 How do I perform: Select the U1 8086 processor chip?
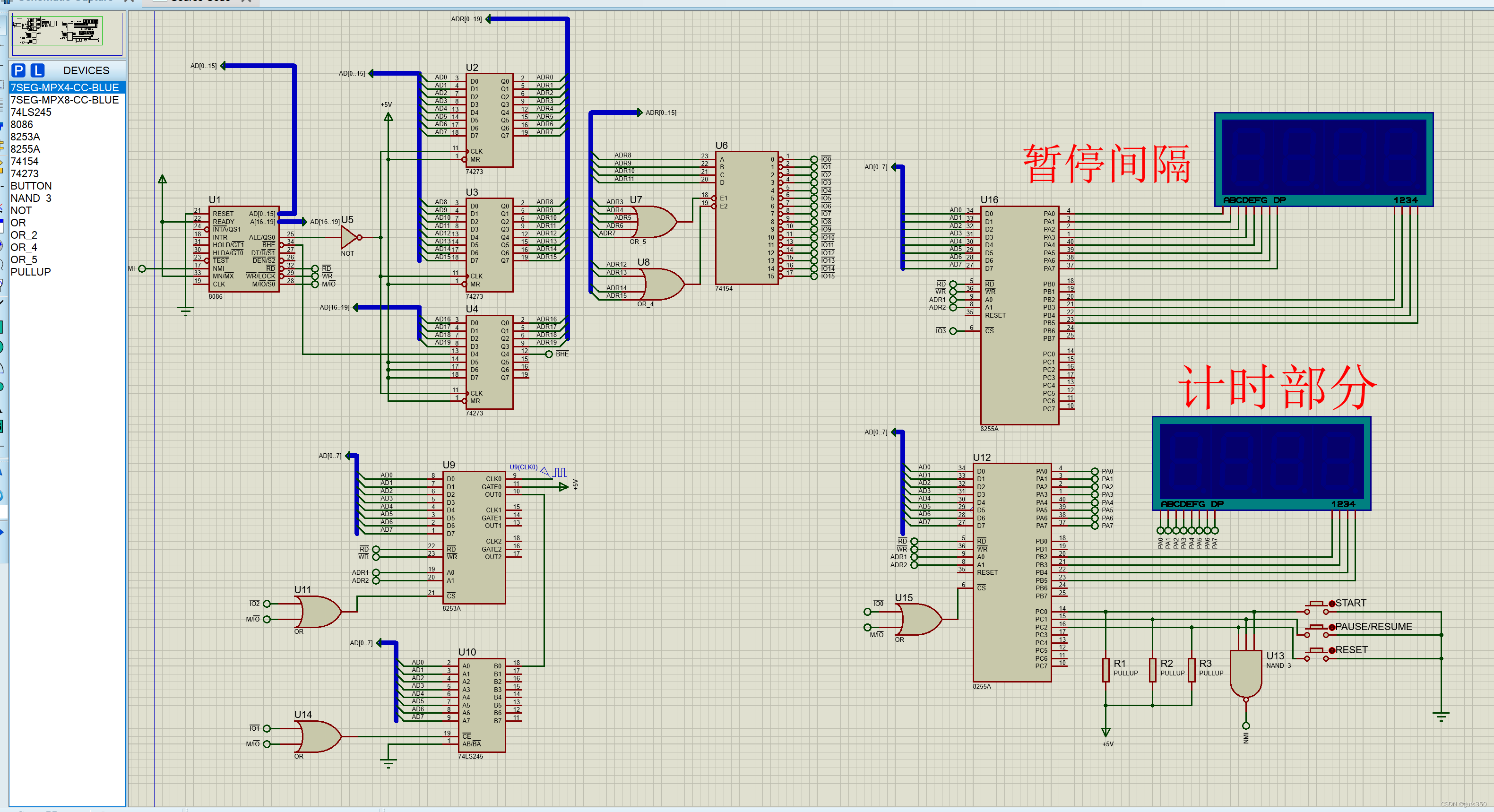click(243, 249)
